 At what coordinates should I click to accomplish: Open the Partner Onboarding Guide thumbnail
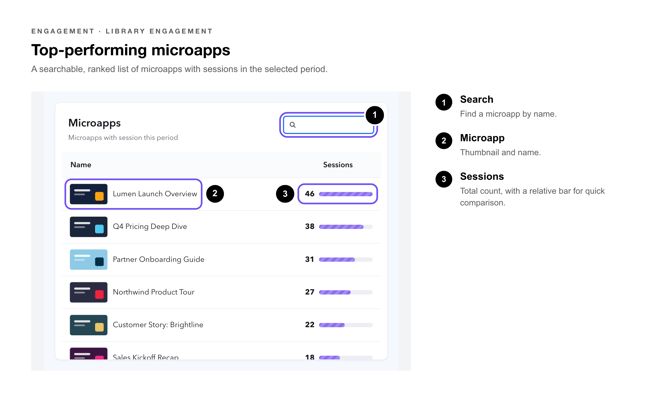[x=88, y=259]
